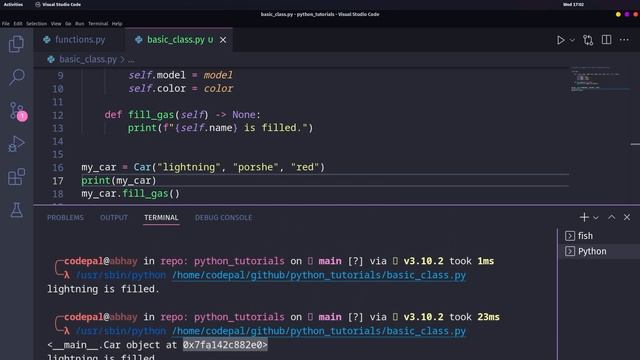Click the breadcrumb ellipsis after basic_class.py
The width and height of the screenshot is (640, 360).
point(131,60)
